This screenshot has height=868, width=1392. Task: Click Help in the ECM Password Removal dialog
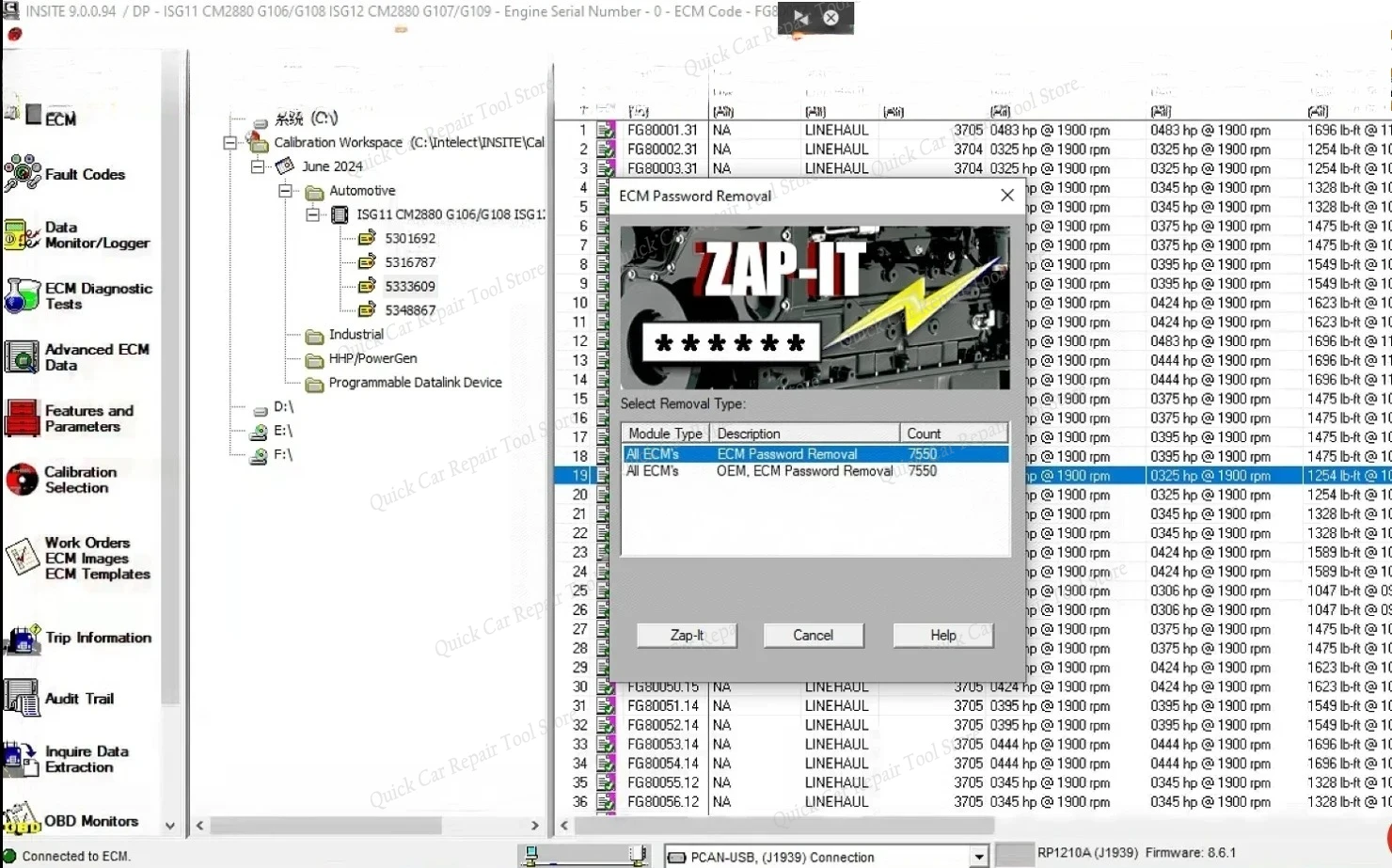[941, 635]
